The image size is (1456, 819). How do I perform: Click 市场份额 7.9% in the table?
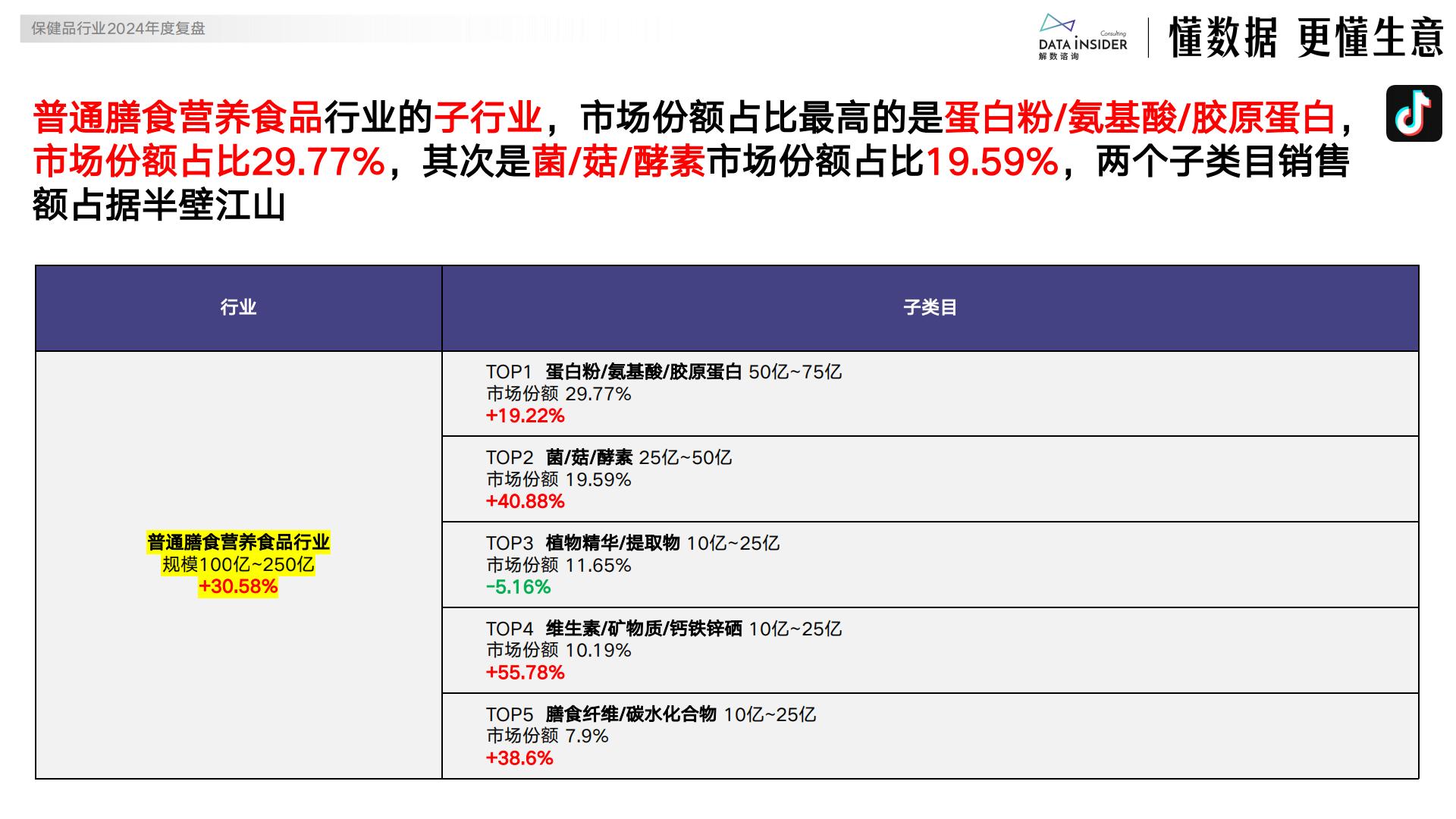548,736
